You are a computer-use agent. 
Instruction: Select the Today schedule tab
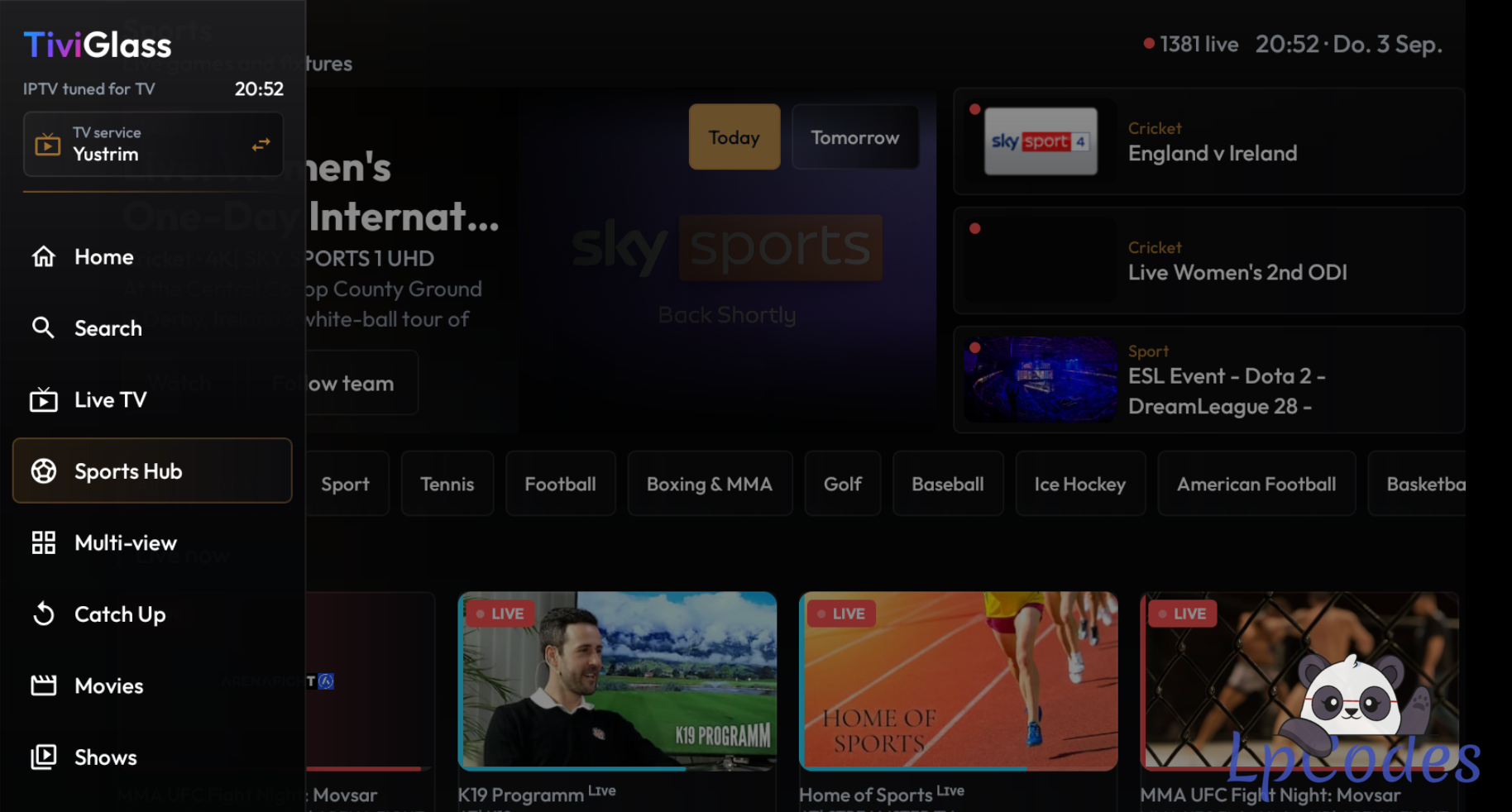coord(734,137)
